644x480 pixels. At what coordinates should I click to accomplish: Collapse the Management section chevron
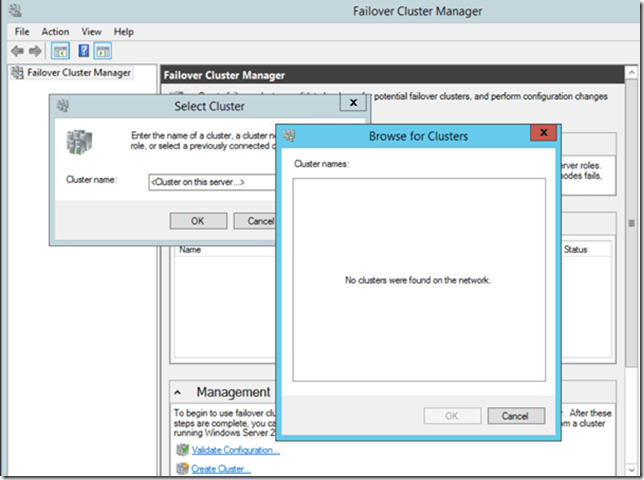coord(179,393)
